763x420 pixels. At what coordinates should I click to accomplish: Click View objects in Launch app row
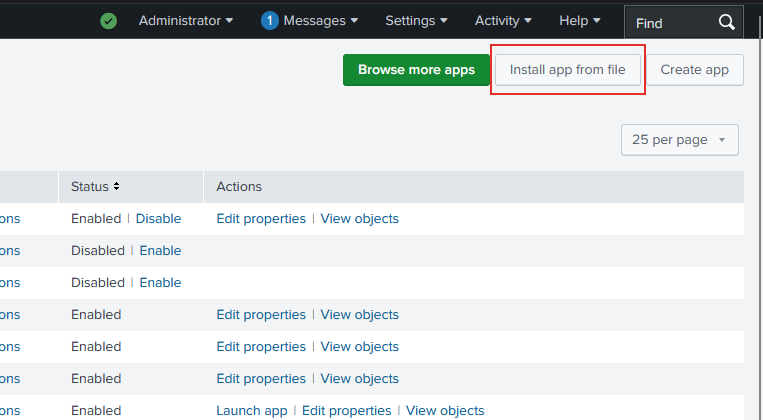click(x=445, y=411)
